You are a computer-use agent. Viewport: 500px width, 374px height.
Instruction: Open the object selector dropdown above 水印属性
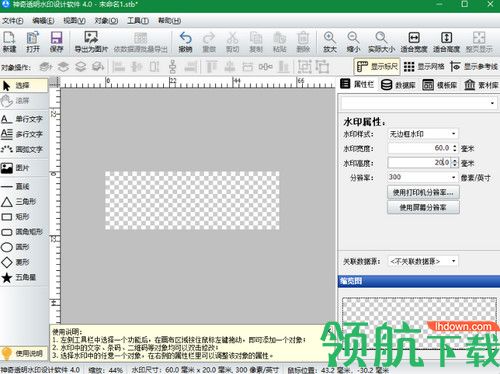coord(419,103)
